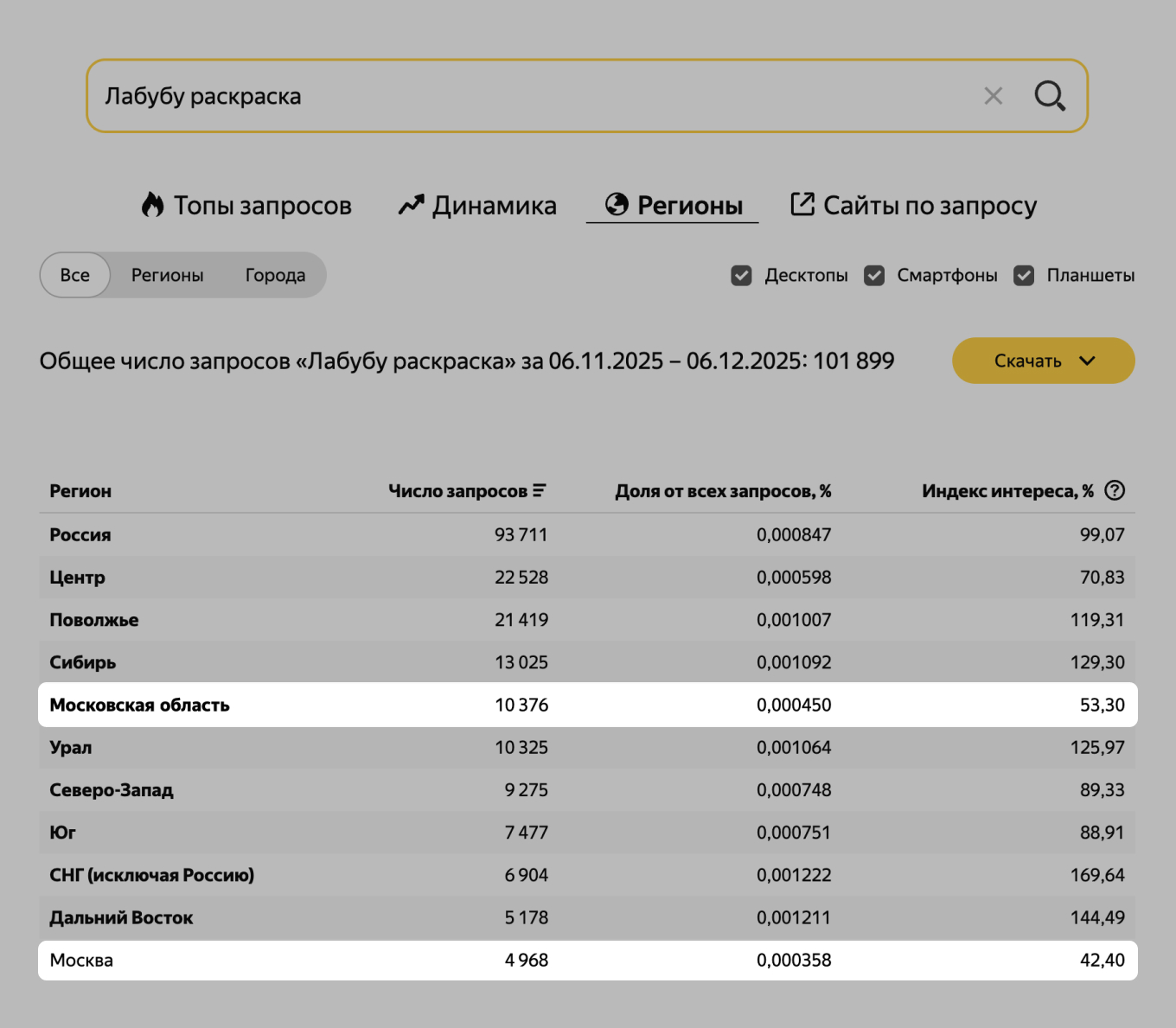Click the trending arrow icon near Динамика
This screenshot has height=1028, width=1176.
point(410,205)
